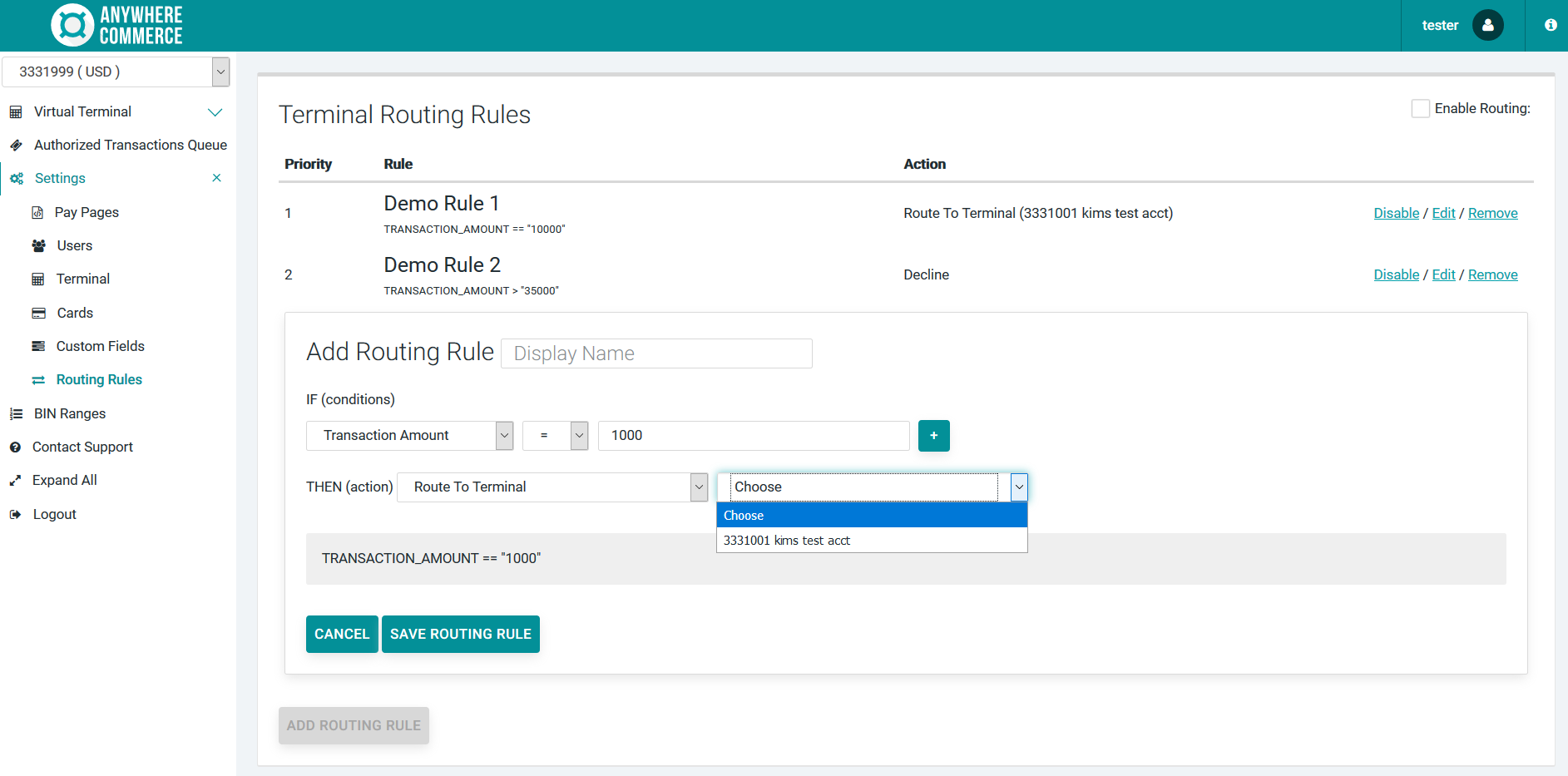Click the Anywhere Commerce logo
Screen dimensions: 1568x776
point(116,25)
